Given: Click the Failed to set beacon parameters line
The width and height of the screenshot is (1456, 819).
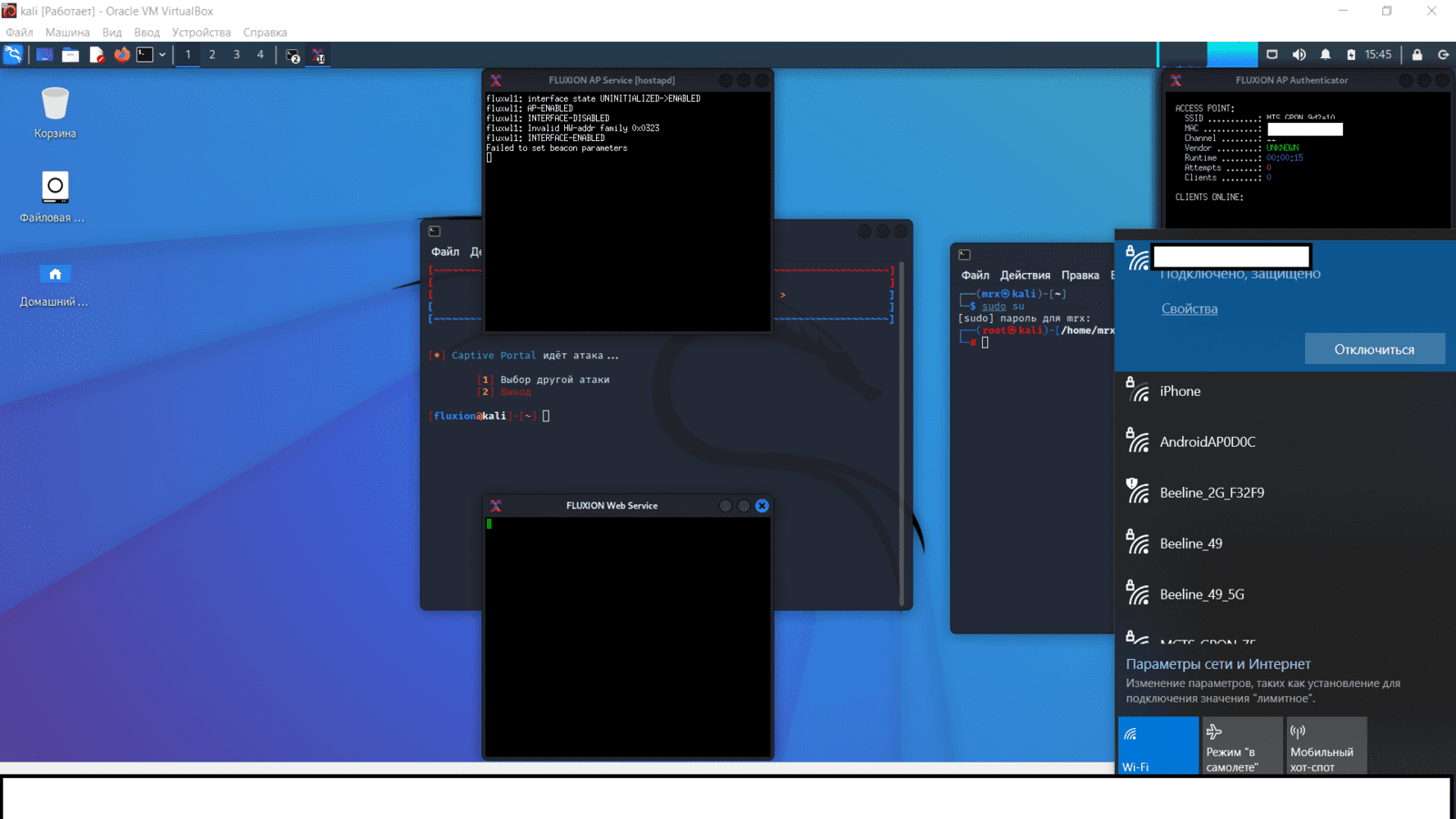Looking at the screenshot, I should [556, 147].
